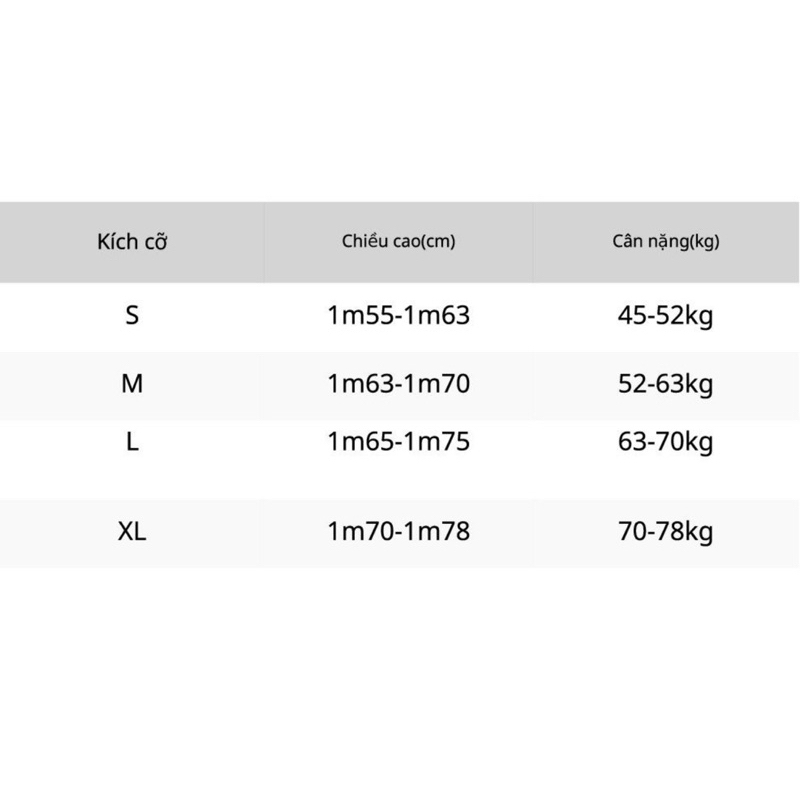Select the 52-63kg weight cell
This screenshot has height=800, width=800.
666,383
